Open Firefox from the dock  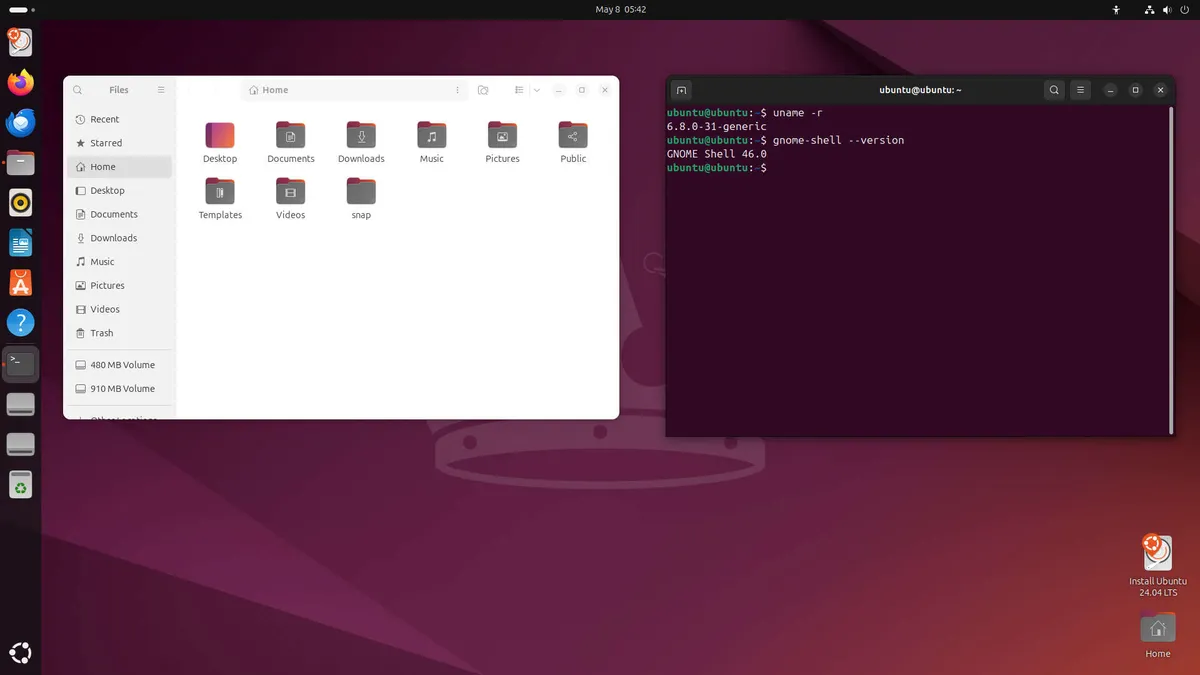click(20, 82)
